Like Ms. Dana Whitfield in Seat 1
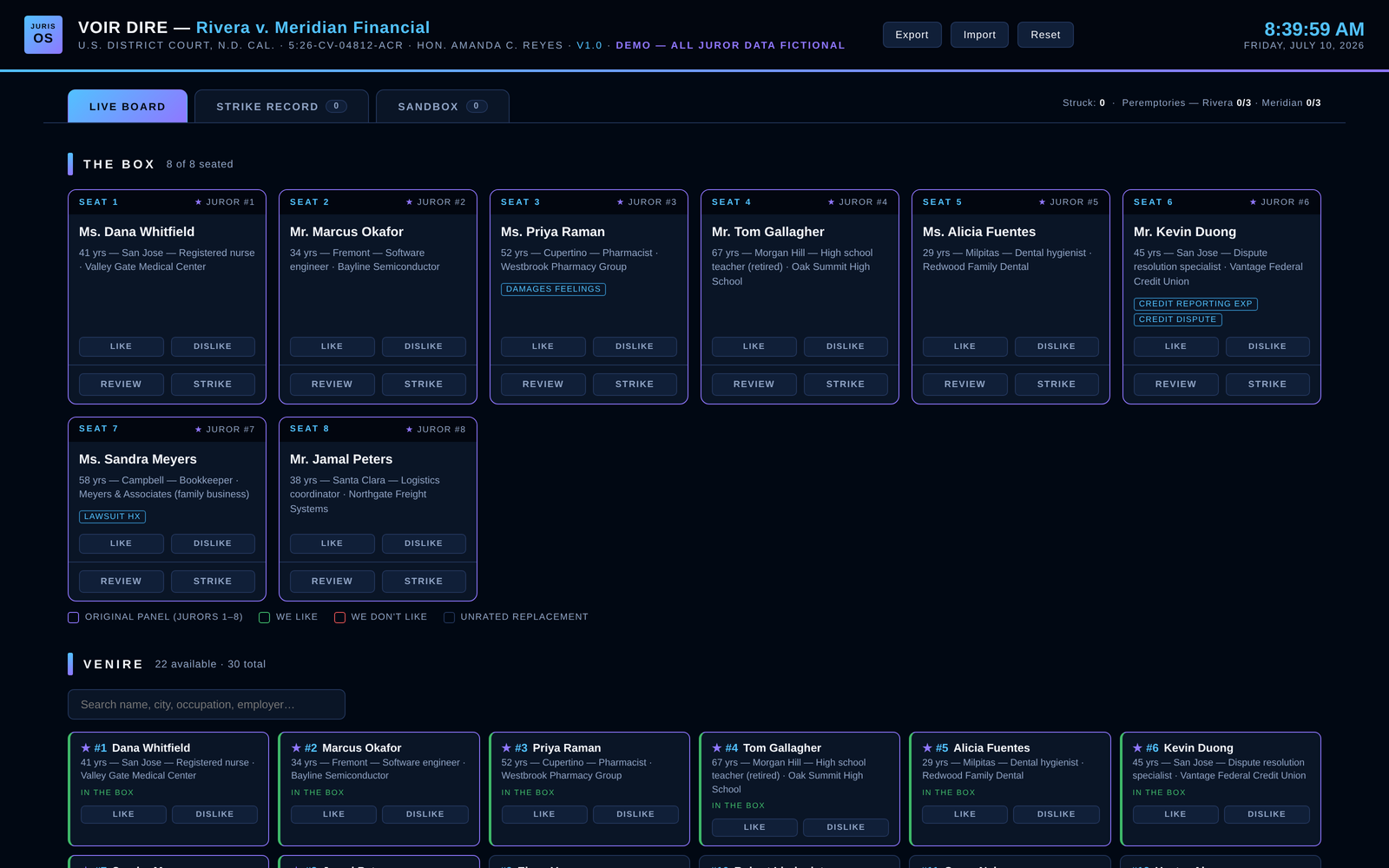1389x868 pixels. click(x=122, y=346)
